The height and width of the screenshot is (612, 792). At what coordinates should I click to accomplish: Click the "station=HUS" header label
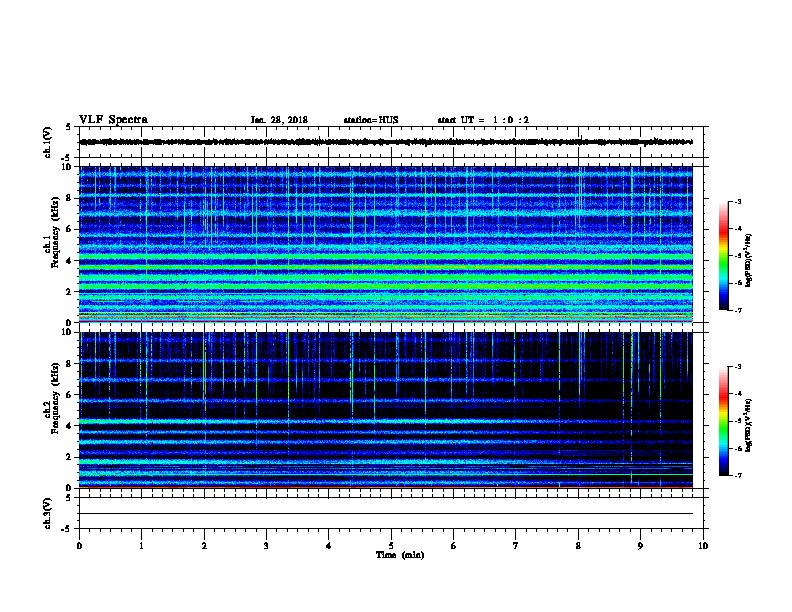click(371, 120)
